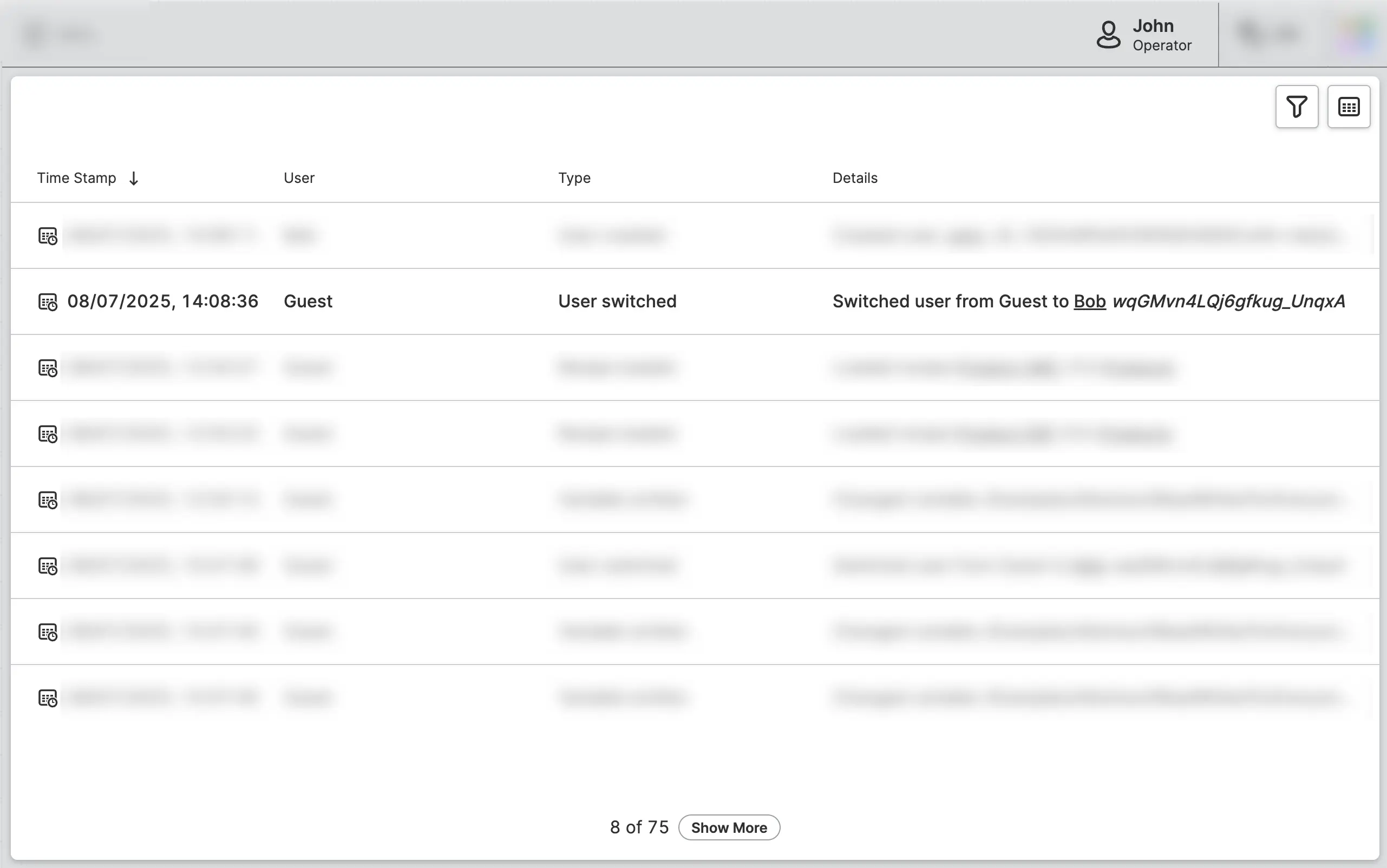This screenshot has height=868, width=1387.
Task: Open the John Operator account menu
Action: pos(1161,35)
